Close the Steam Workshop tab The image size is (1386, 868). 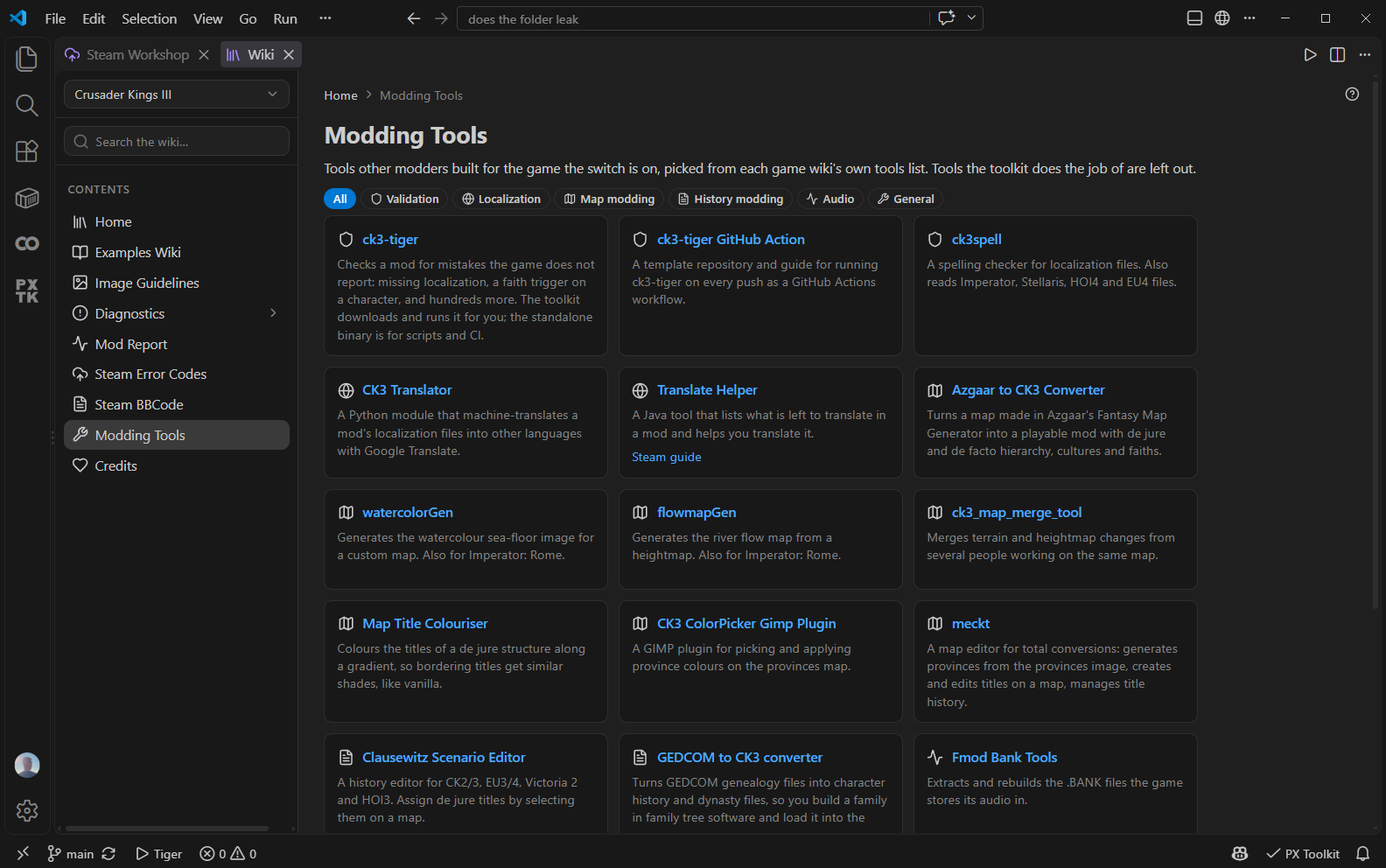(204, 54)
